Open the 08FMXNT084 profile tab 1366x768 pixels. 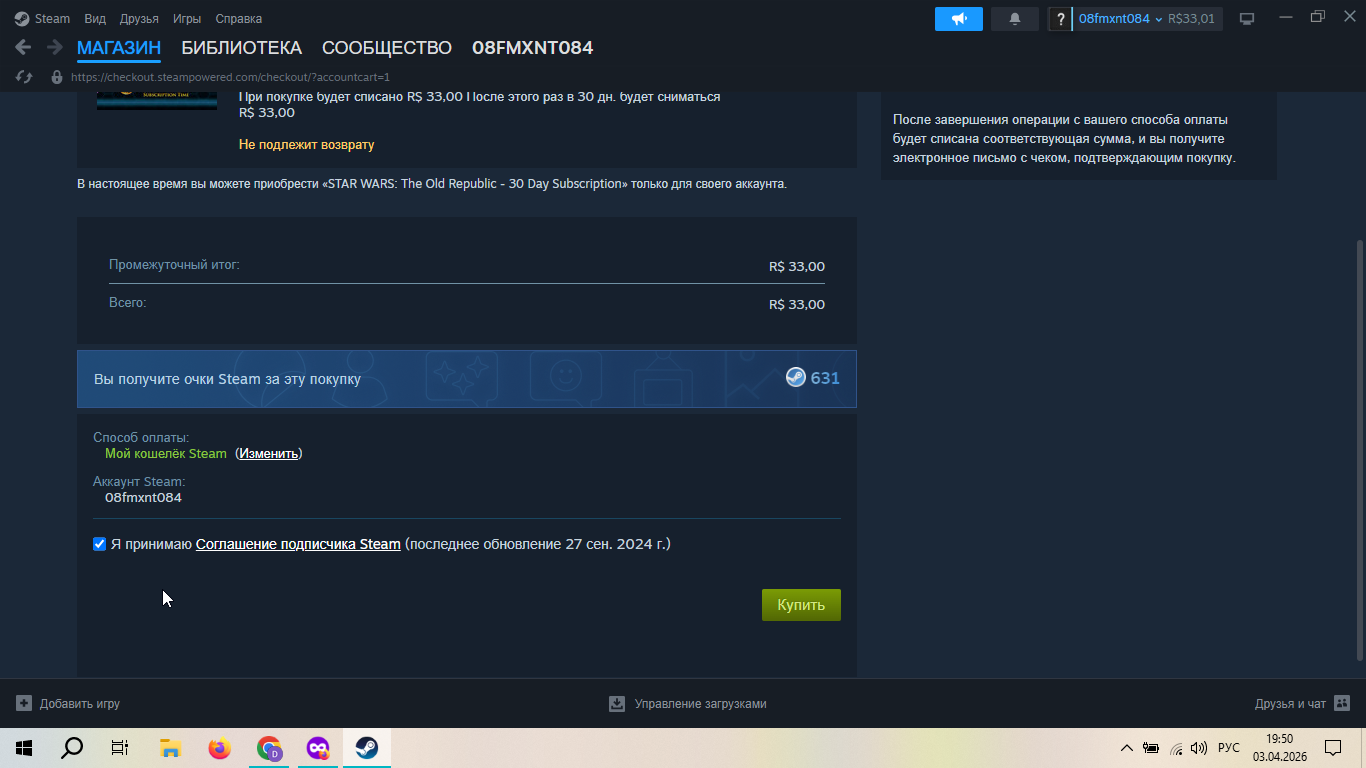pyautogui.click(x=532, y=48)
